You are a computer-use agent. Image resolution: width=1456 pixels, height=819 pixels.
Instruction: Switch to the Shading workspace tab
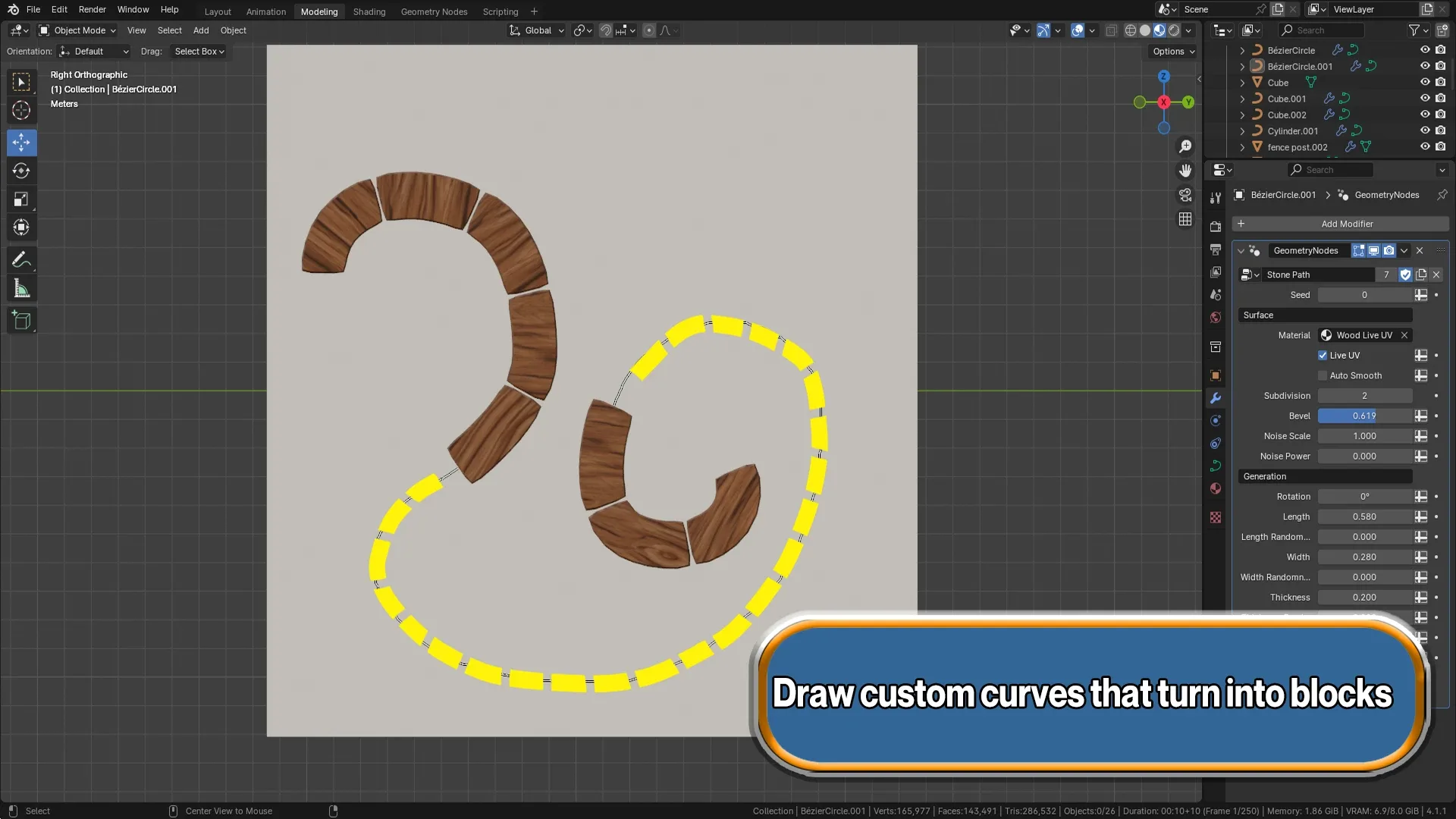[369, 11]
